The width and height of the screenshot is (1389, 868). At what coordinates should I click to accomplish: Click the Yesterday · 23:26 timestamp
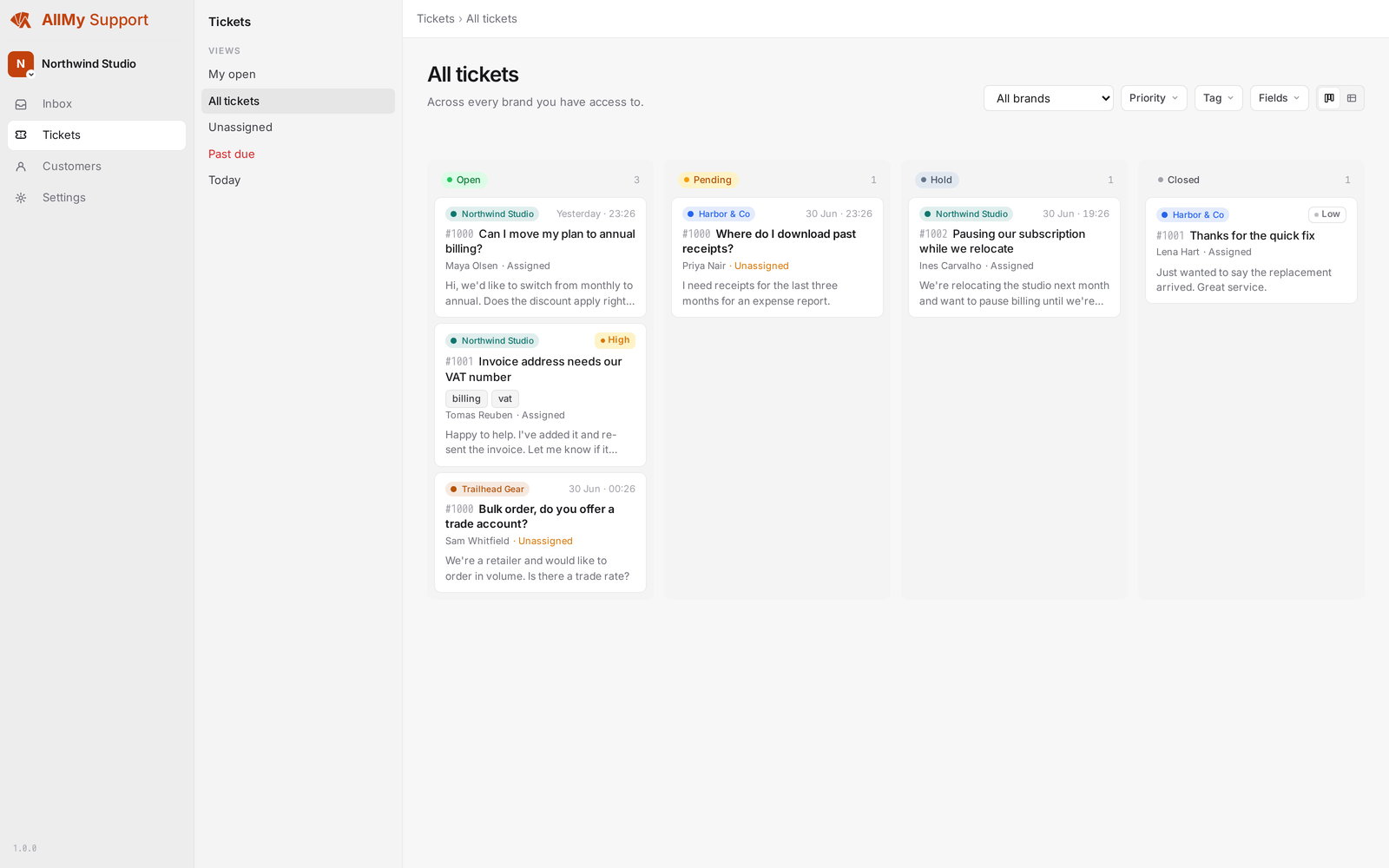click(x=596, y=214)
